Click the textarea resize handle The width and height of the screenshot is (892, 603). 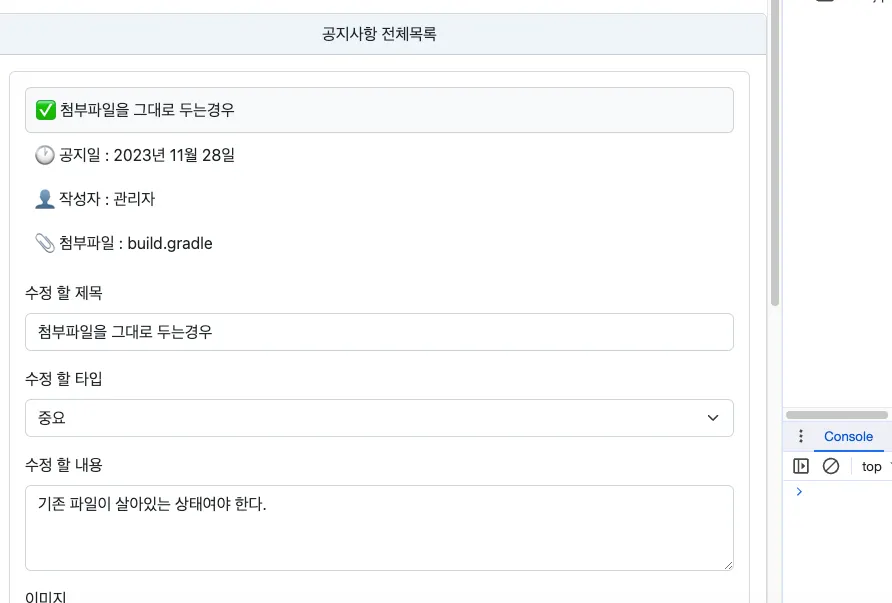pyautogui.click(x=727, y=564)
